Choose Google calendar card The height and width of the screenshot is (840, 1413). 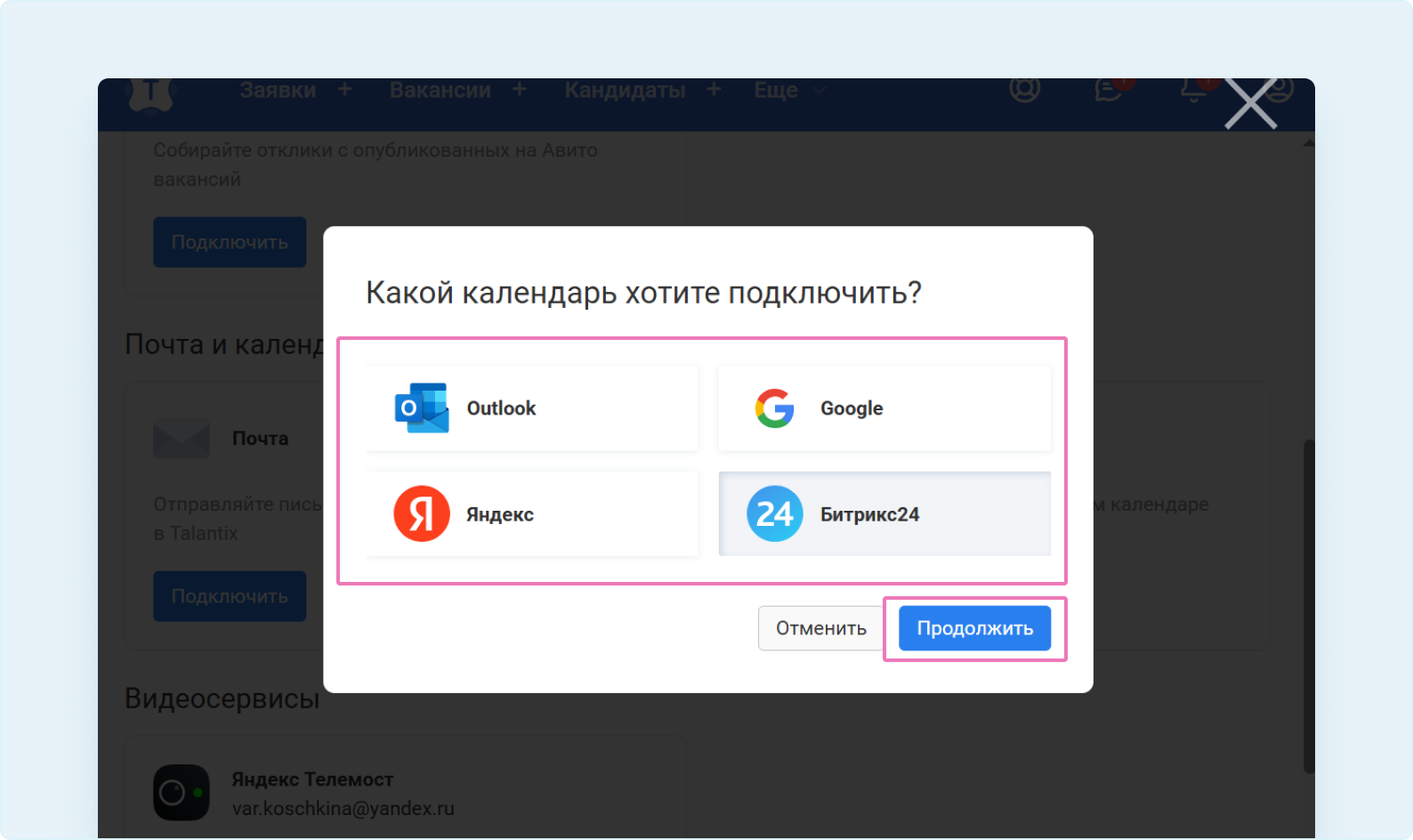[x=884, y=408]
